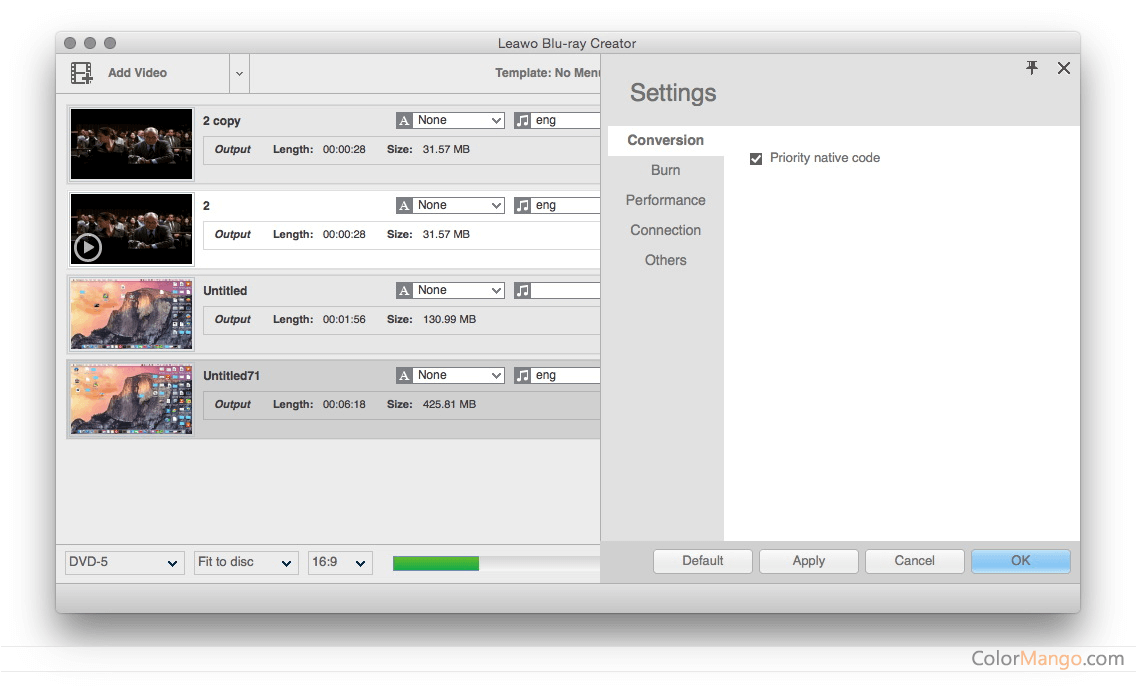Close the Settings panel
This screenshot has width=1136, height=693.
1064,68
